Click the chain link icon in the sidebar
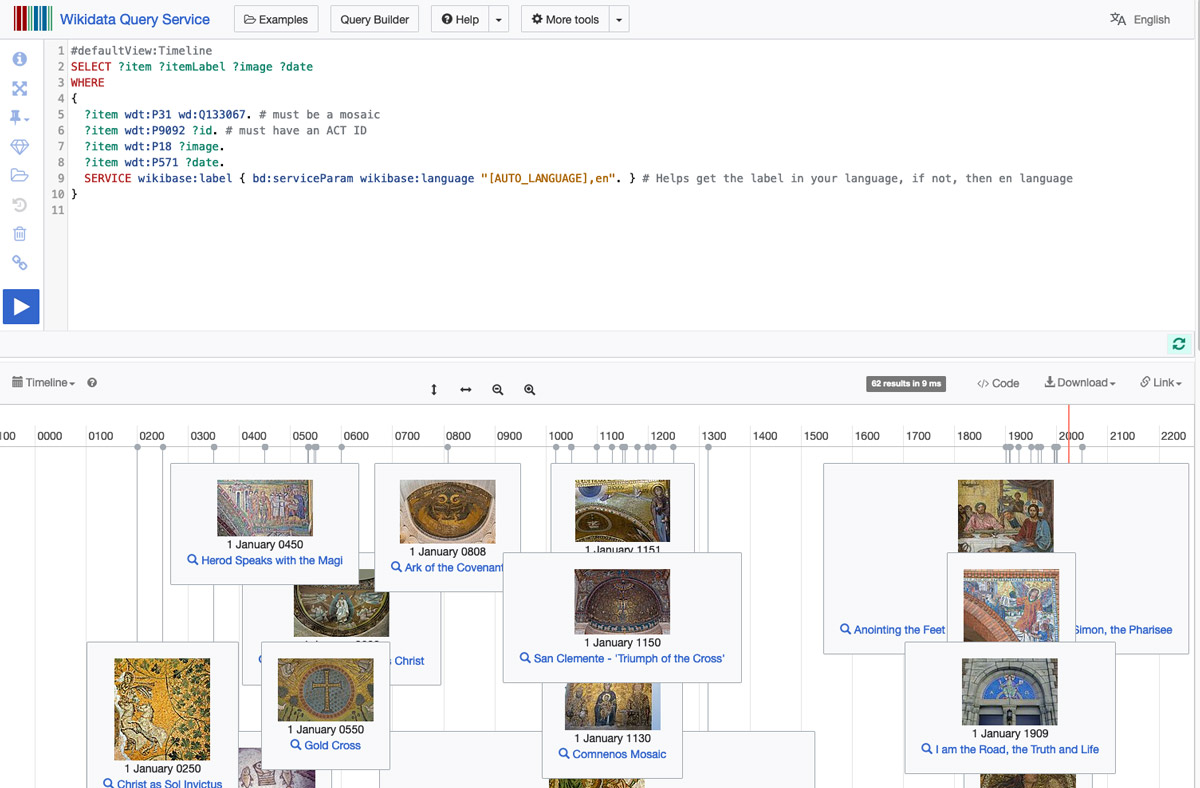 tap(19, 263)
